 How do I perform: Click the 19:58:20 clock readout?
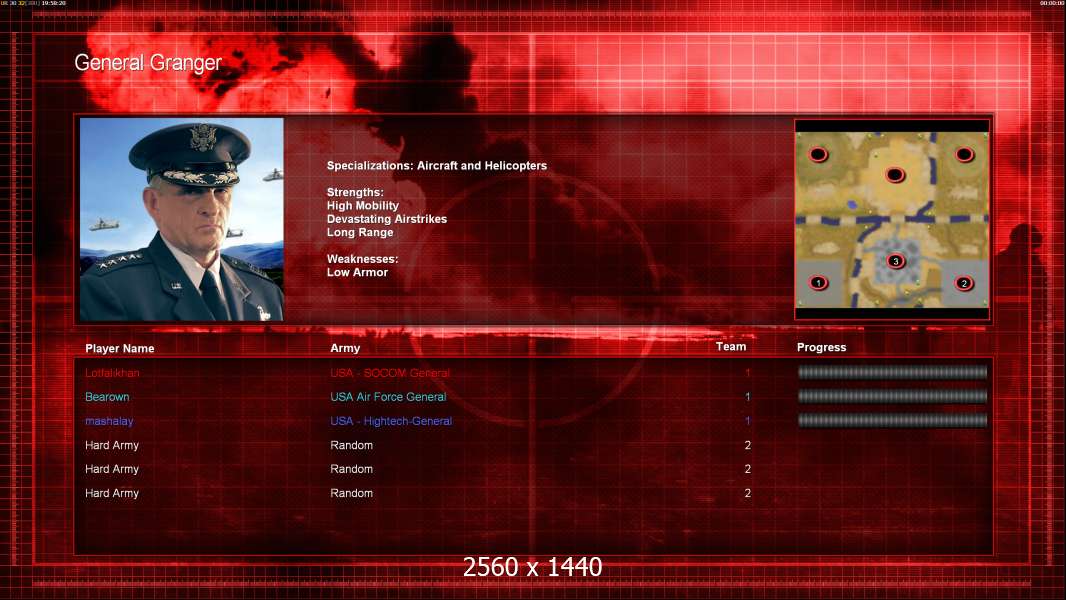coord(54,3)
